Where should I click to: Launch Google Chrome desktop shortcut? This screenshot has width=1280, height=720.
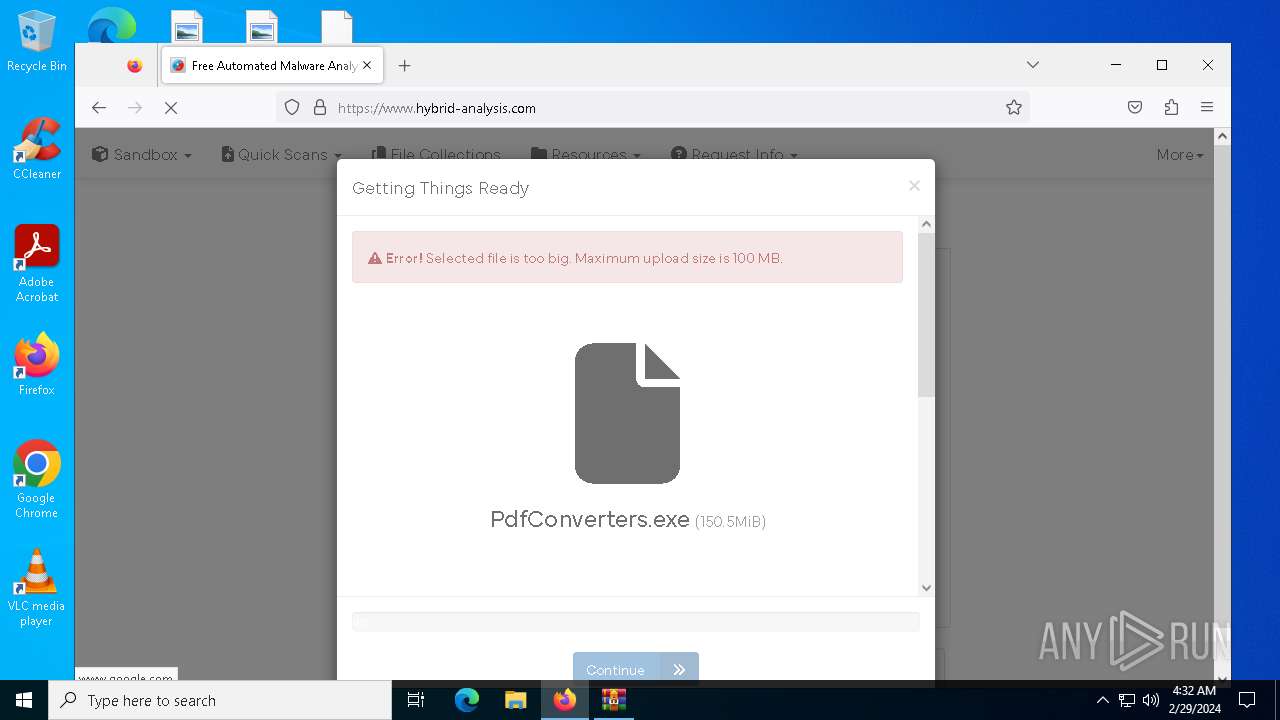[37, 479]
